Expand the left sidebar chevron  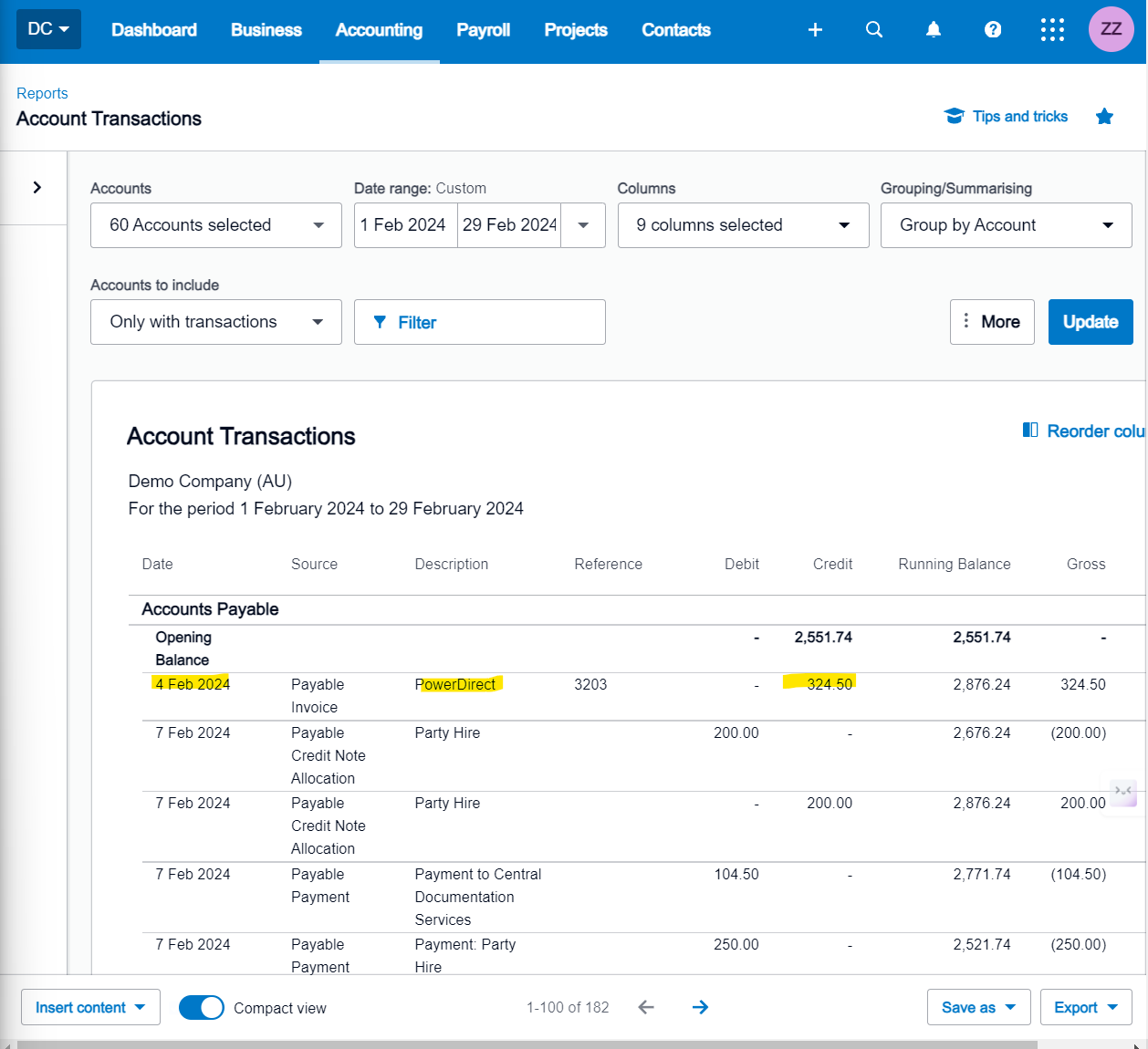[x=37, y=187]
